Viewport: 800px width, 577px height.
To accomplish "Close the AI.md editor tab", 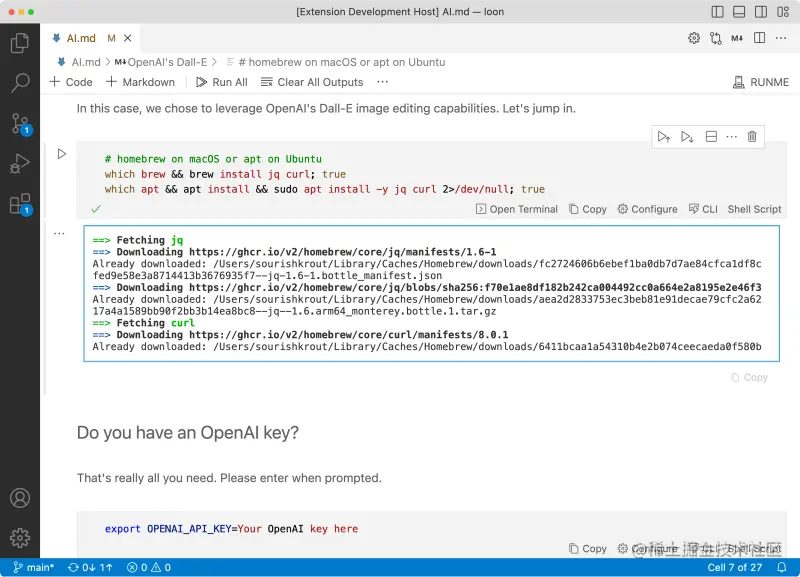I will click(x=128, y=38).
